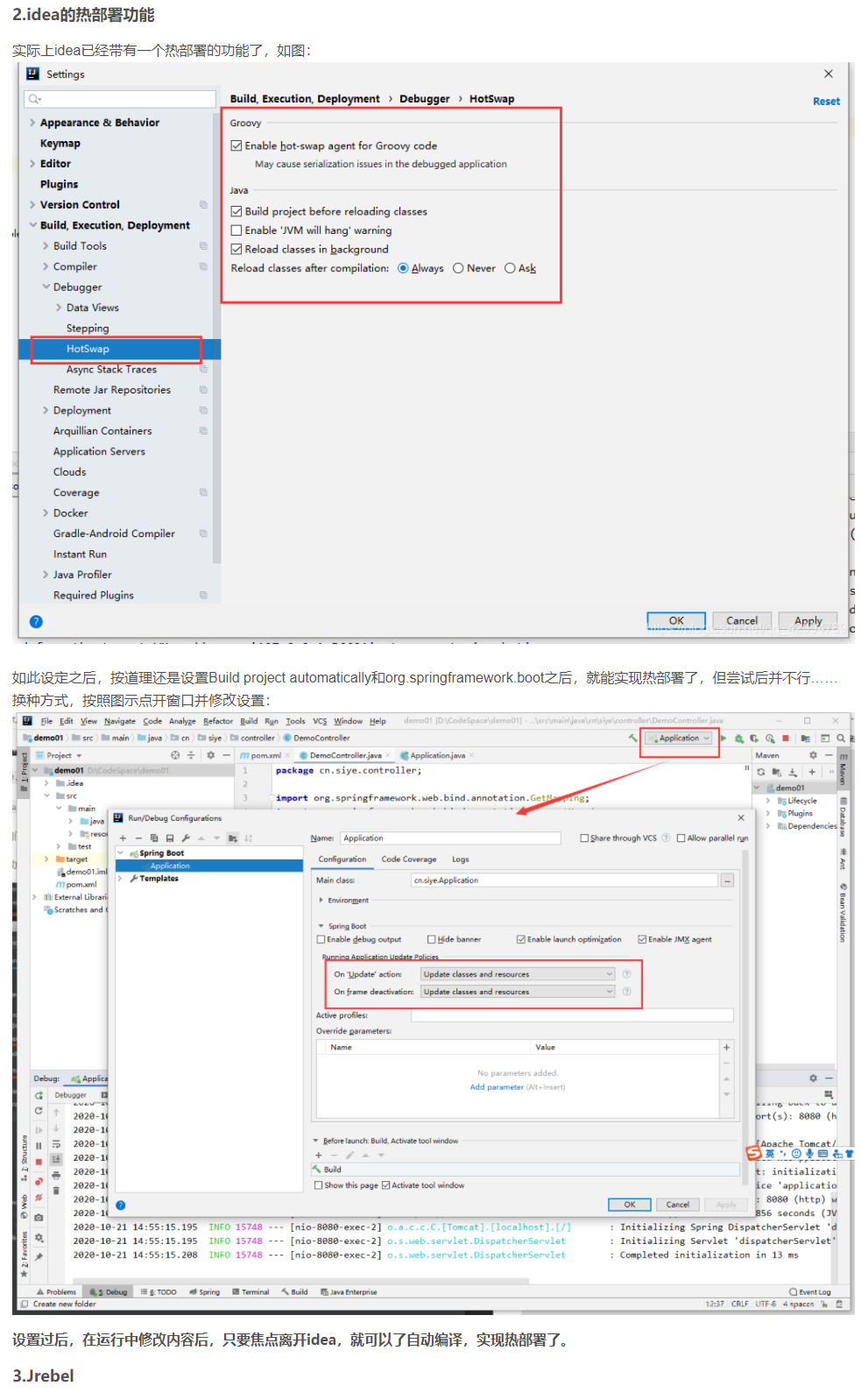Remove configuration with minus icon in Run/Debug Configurations
861x1400 pixels.
pyautogui.click(x=138, y=838)
